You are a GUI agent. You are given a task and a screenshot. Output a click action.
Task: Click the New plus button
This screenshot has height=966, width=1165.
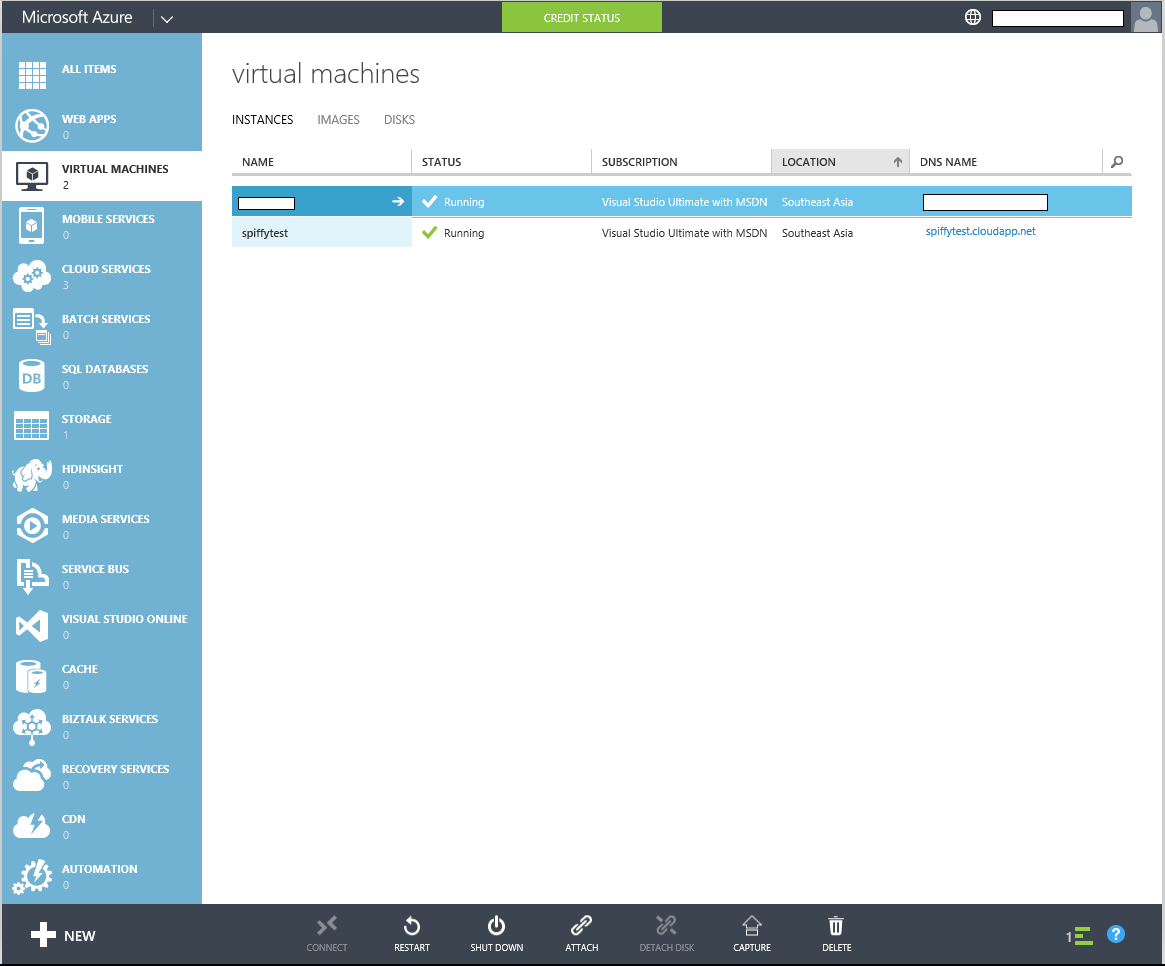point(62,935)
